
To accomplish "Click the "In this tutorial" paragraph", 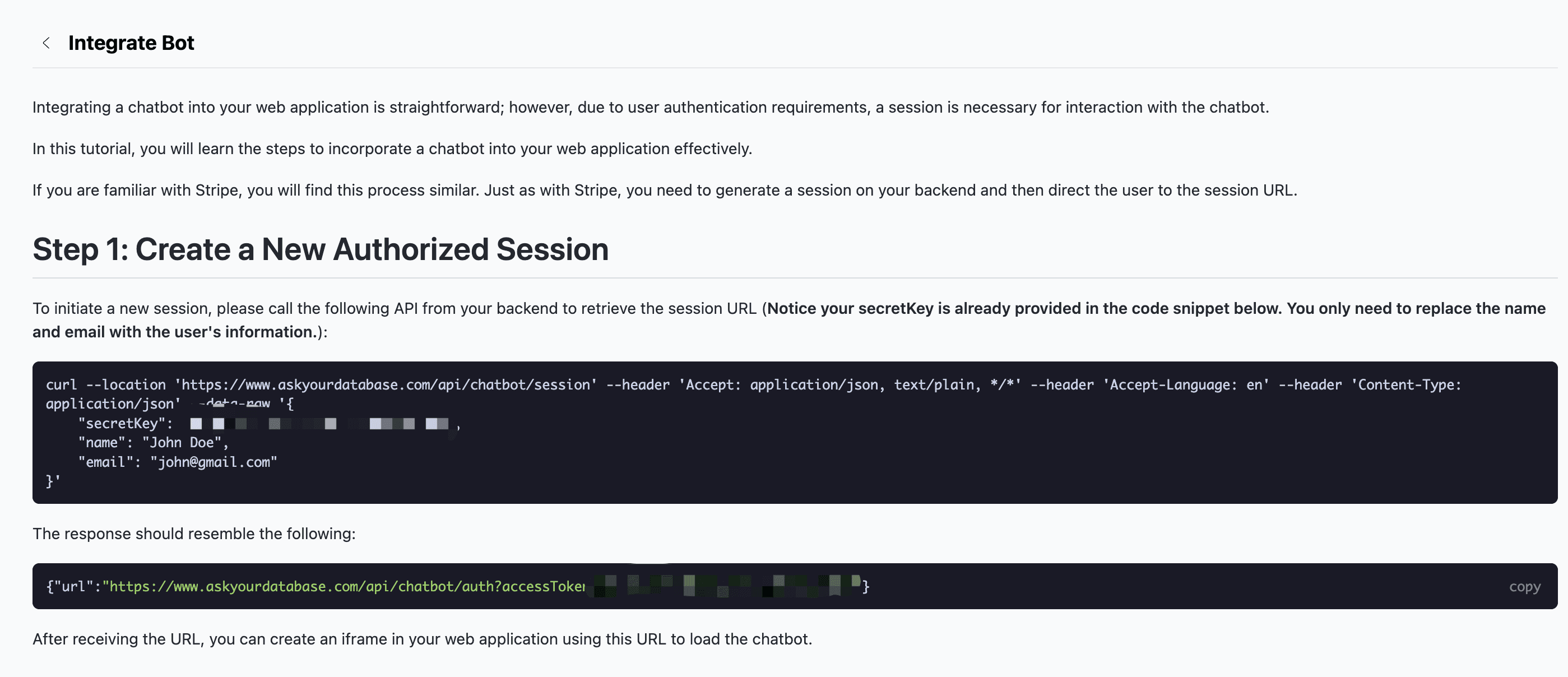I will pos(392,149).
